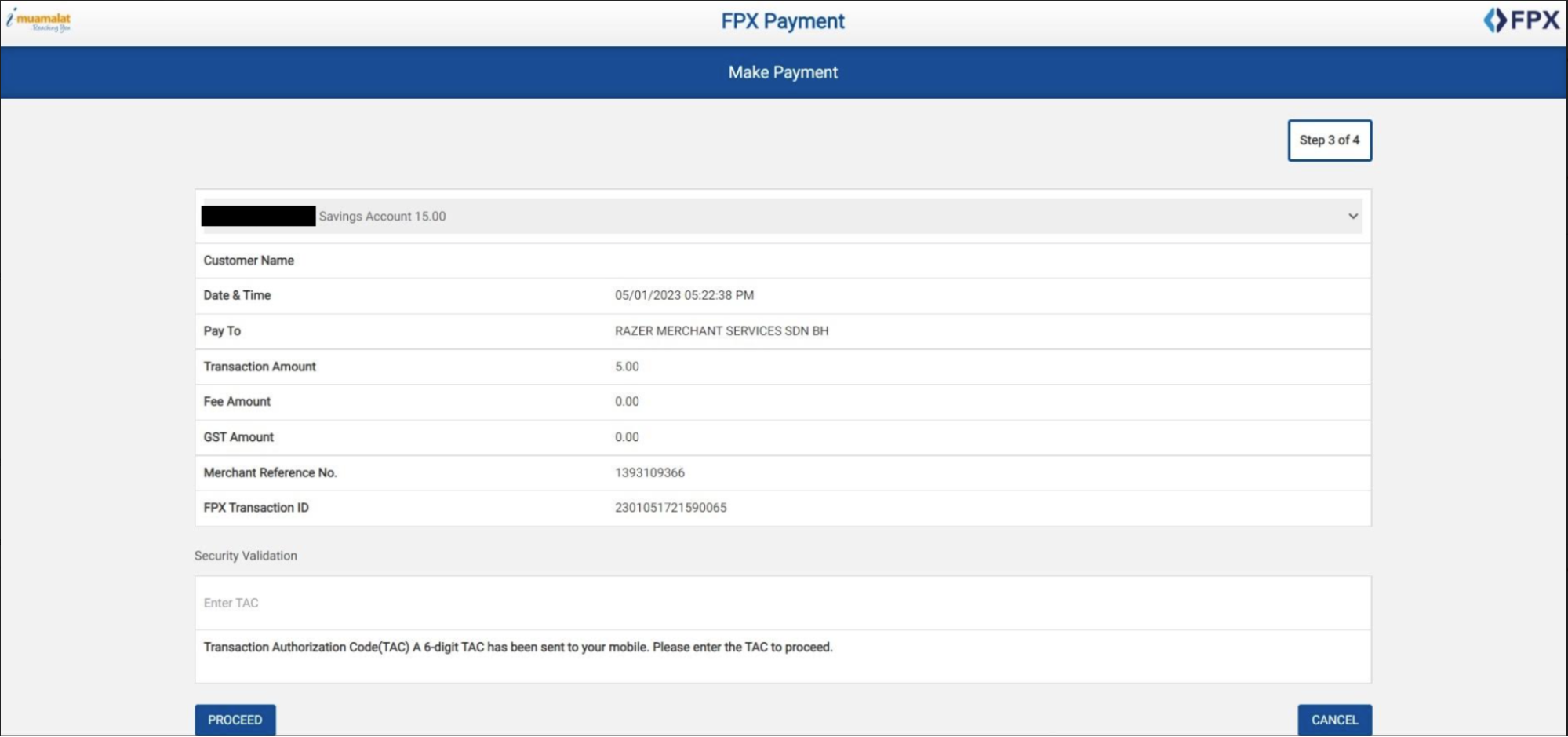1568x737 pixels.
Task: Open the Savings Account selection dropdown
Action: 781,216
